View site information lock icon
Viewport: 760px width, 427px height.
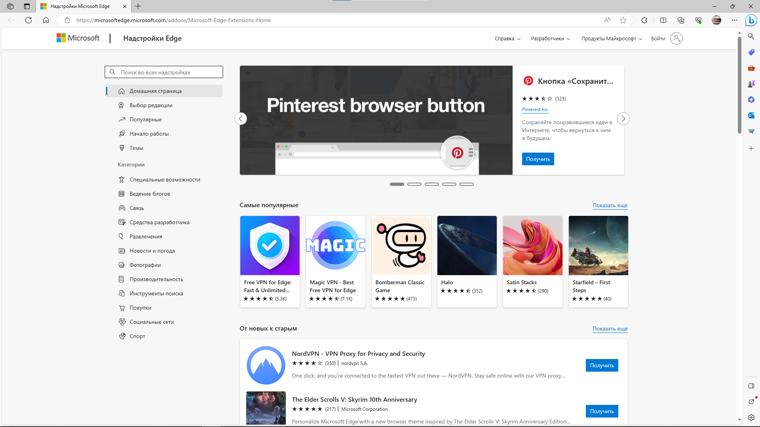[67, 20]
